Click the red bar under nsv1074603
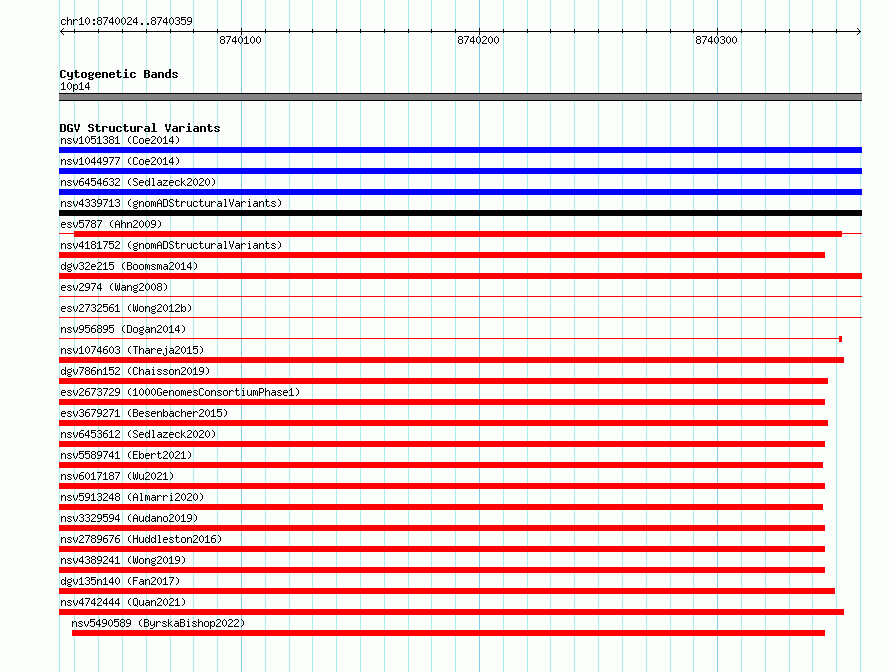 click(x=451, y=360)
